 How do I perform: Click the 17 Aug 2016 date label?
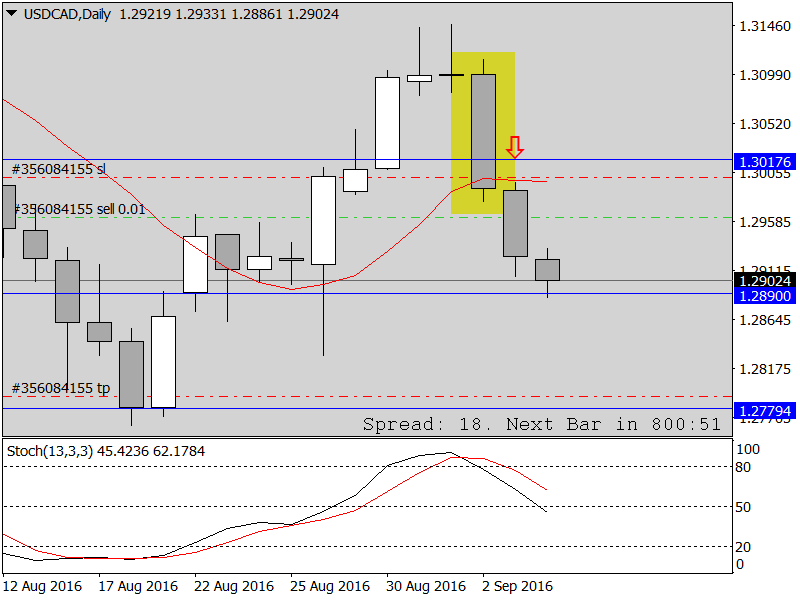click(138, 586)
